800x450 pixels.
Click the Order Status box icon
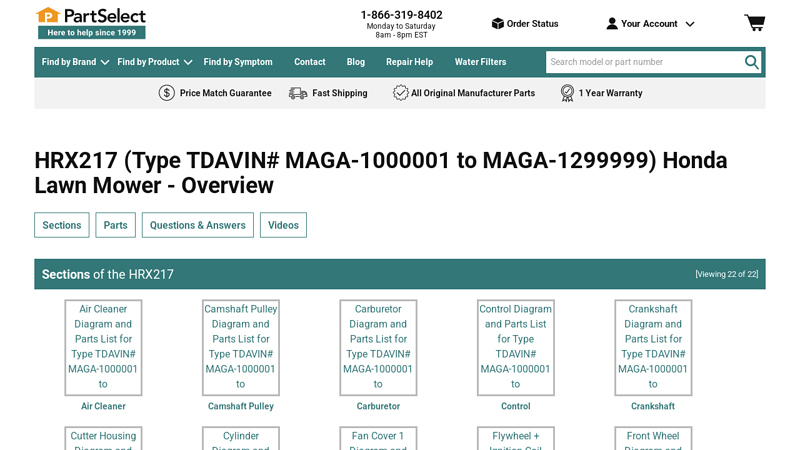[497, 24]
